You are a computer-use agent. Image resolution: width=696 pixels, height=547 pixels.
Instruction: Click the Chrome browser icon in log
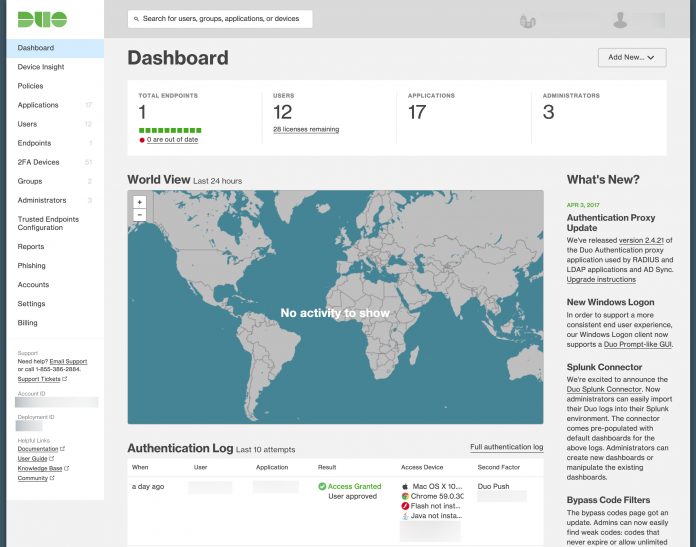point(405,496)
